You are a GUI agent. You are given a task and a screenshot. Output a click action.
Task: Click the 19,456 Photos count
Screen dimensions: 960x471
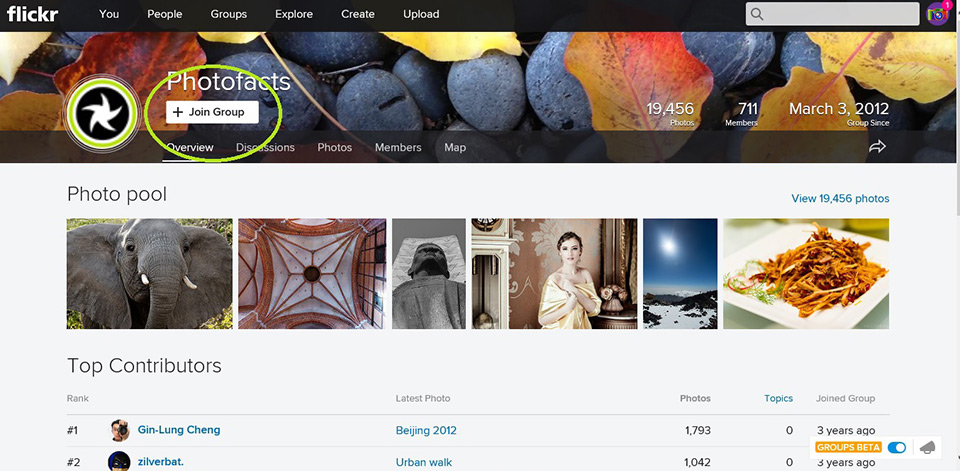click(x=670, y=113)
